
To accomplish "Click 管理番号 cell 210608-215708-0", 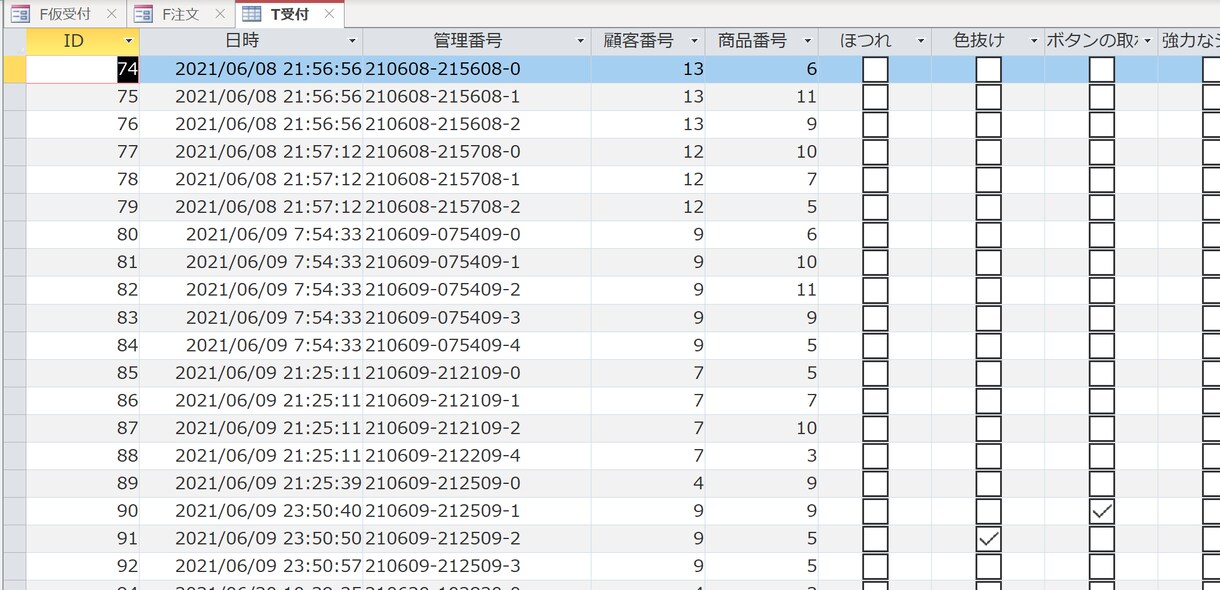I will coord(477,152).
